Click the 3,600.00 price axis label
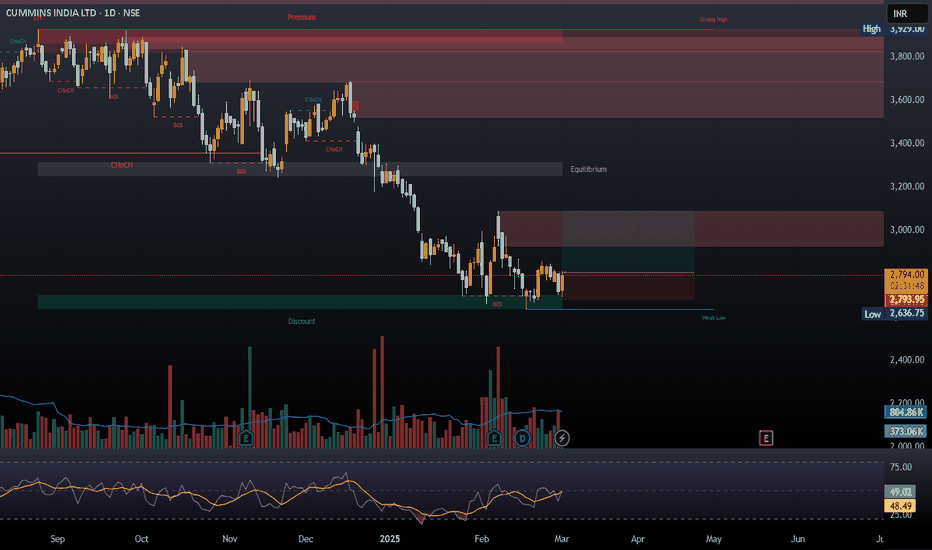932x550 pixels. 907,100
